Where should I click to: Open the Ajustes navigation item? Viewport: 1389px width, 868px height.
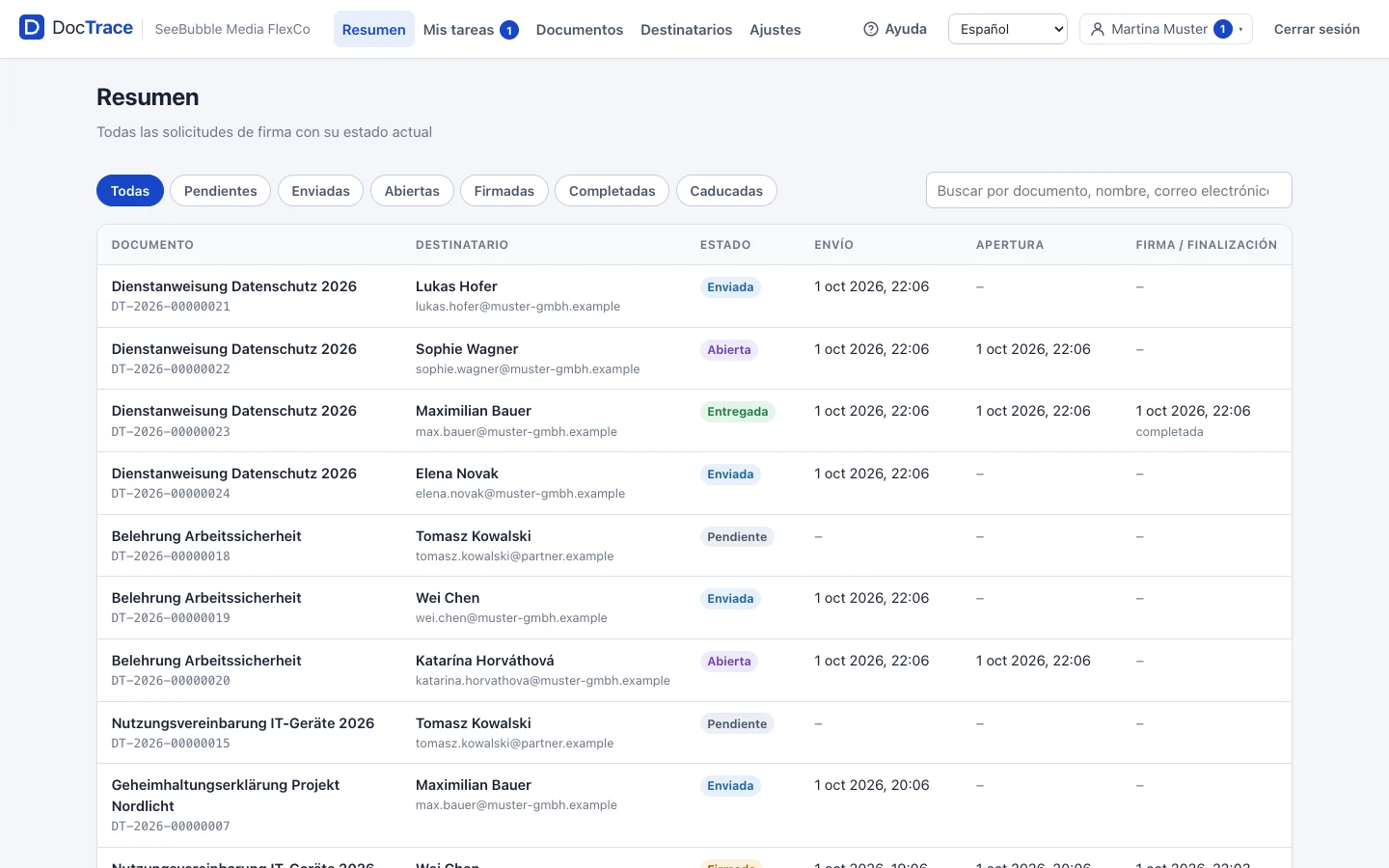click(x=776, y=30)
